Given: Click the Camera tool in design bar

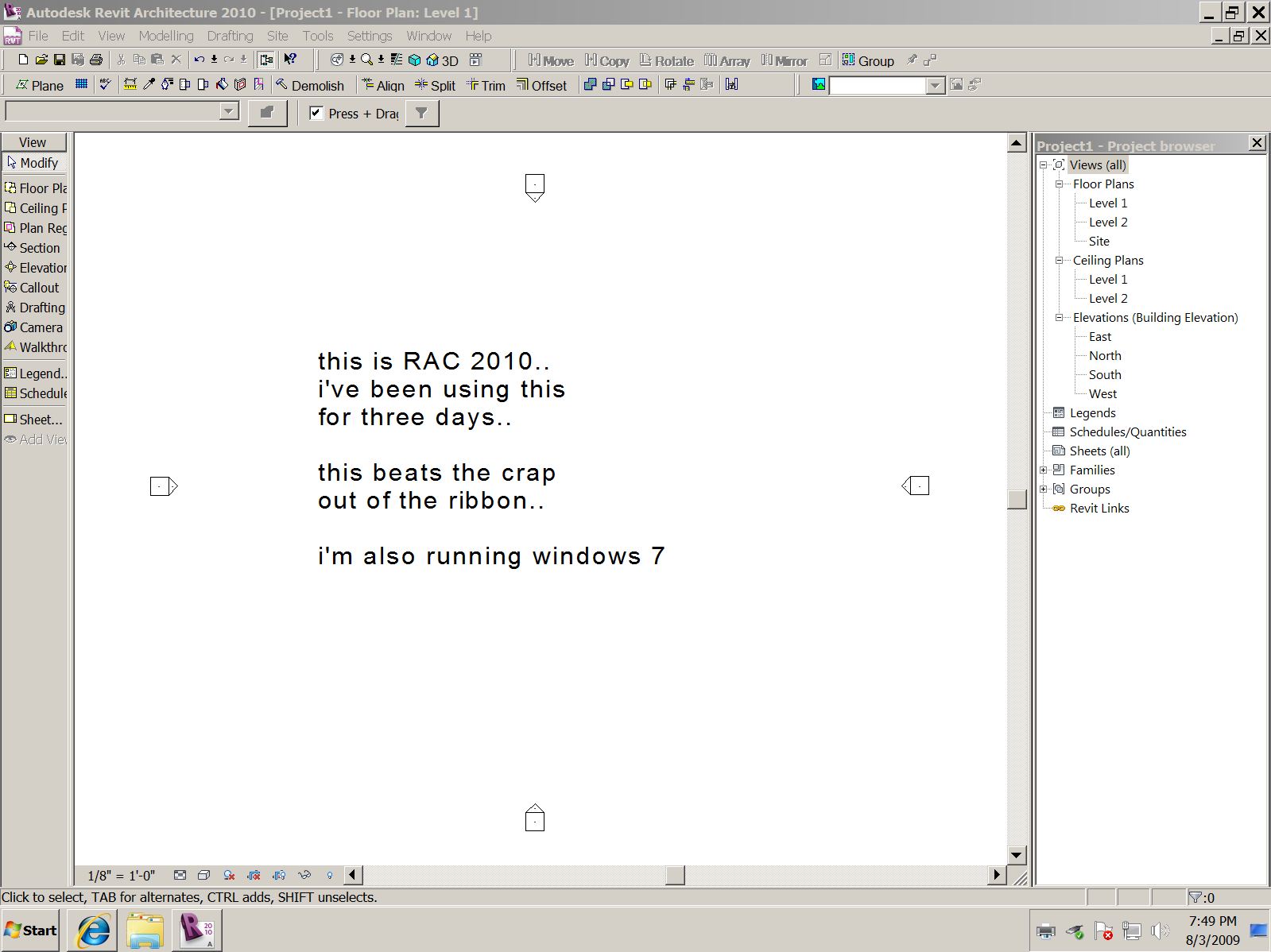Looking at the screenshot, I should click(x=34, y=327).
